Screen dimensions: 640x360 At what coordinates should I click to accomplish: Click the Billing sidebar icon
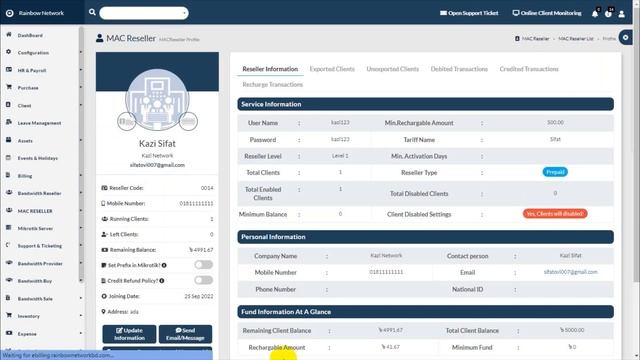coord(9,175)
